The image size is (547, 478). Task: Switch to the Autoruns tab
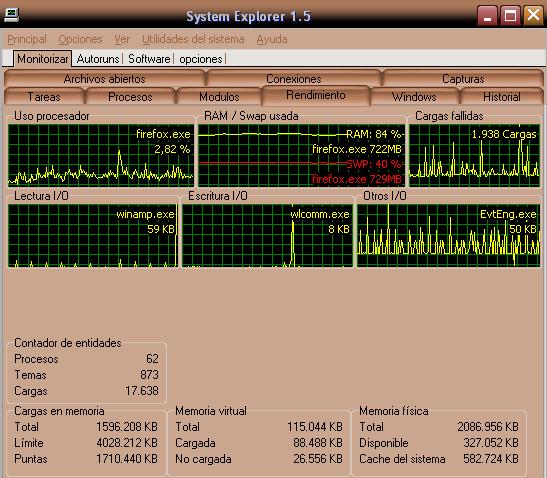pyautogui.click(x=98, y=59)
